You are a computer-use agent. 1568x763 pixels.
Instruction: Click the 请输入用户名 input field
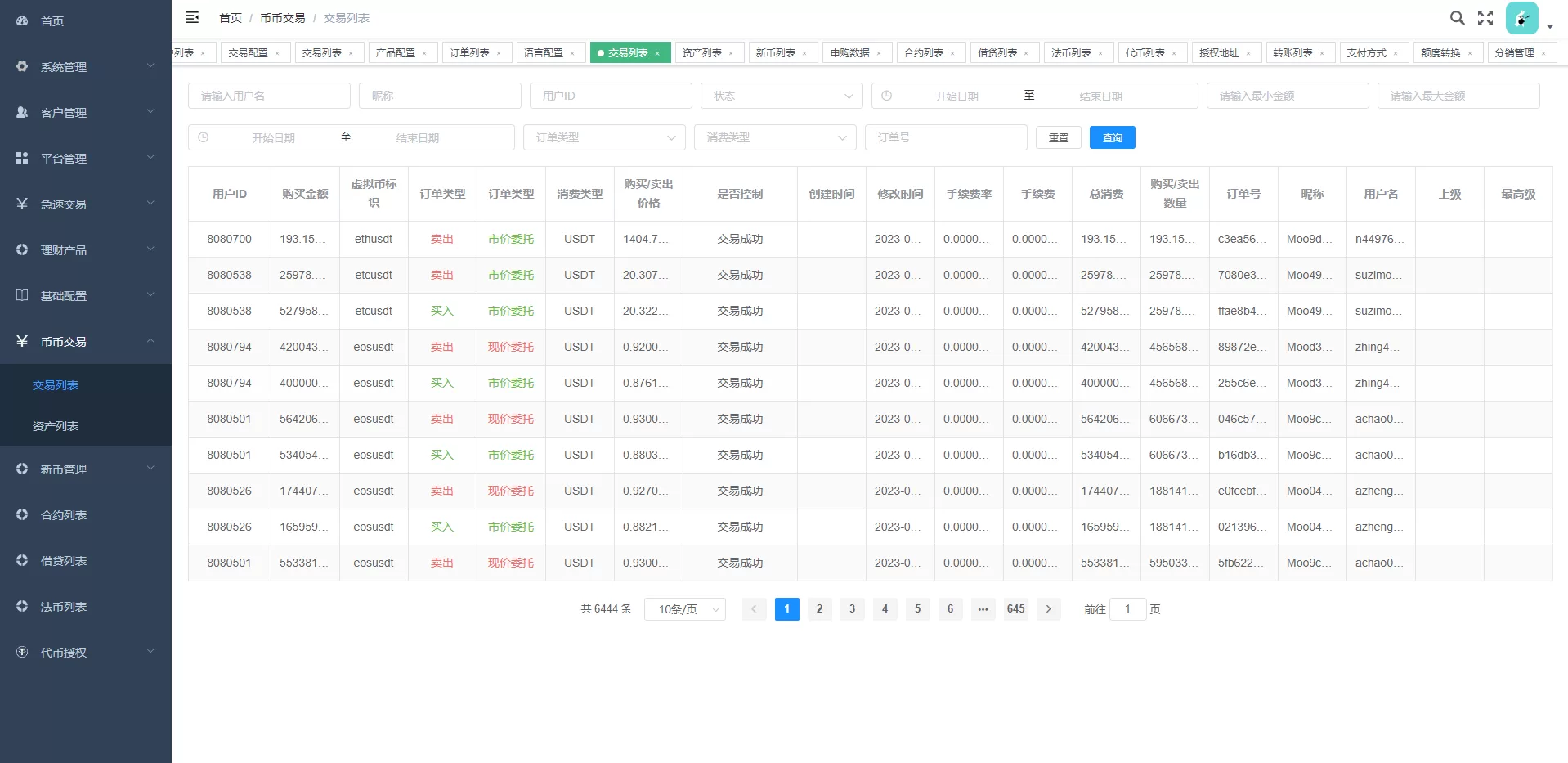click(x=269, y=96)
